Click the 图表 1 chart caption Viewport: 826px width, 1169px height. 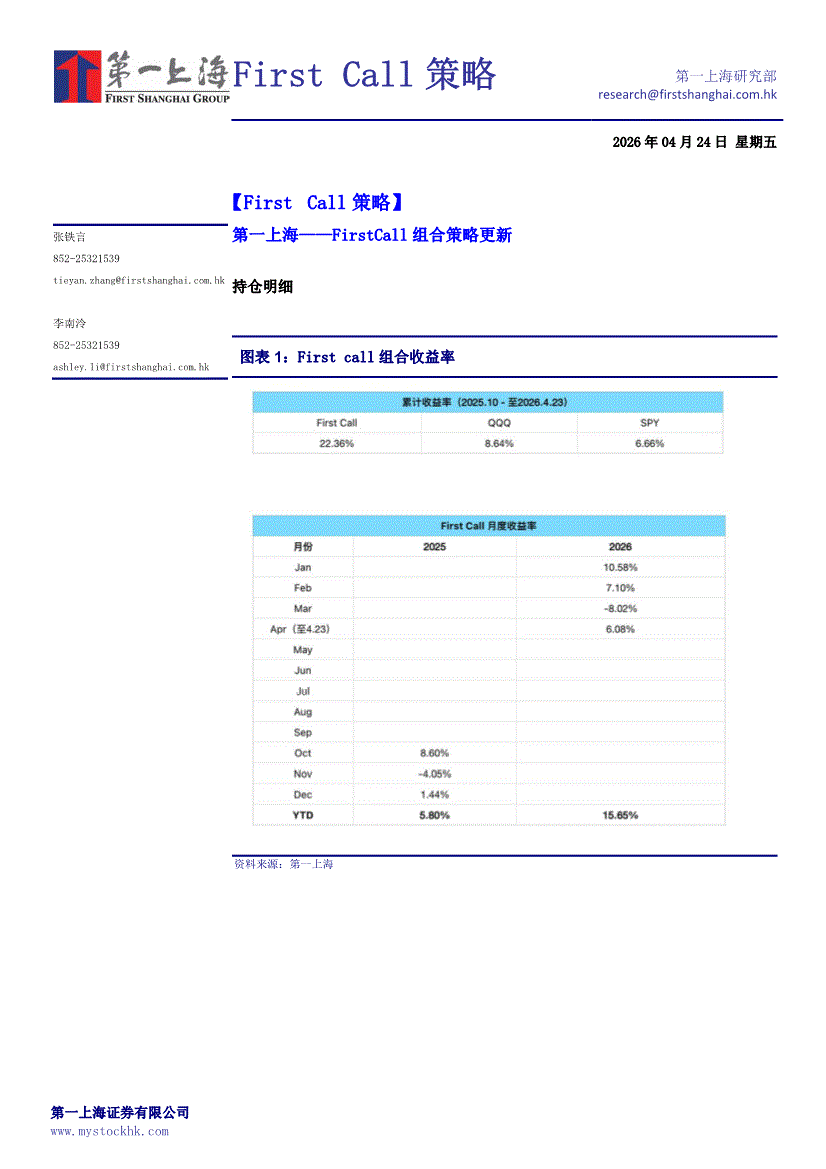coord(347,357)
